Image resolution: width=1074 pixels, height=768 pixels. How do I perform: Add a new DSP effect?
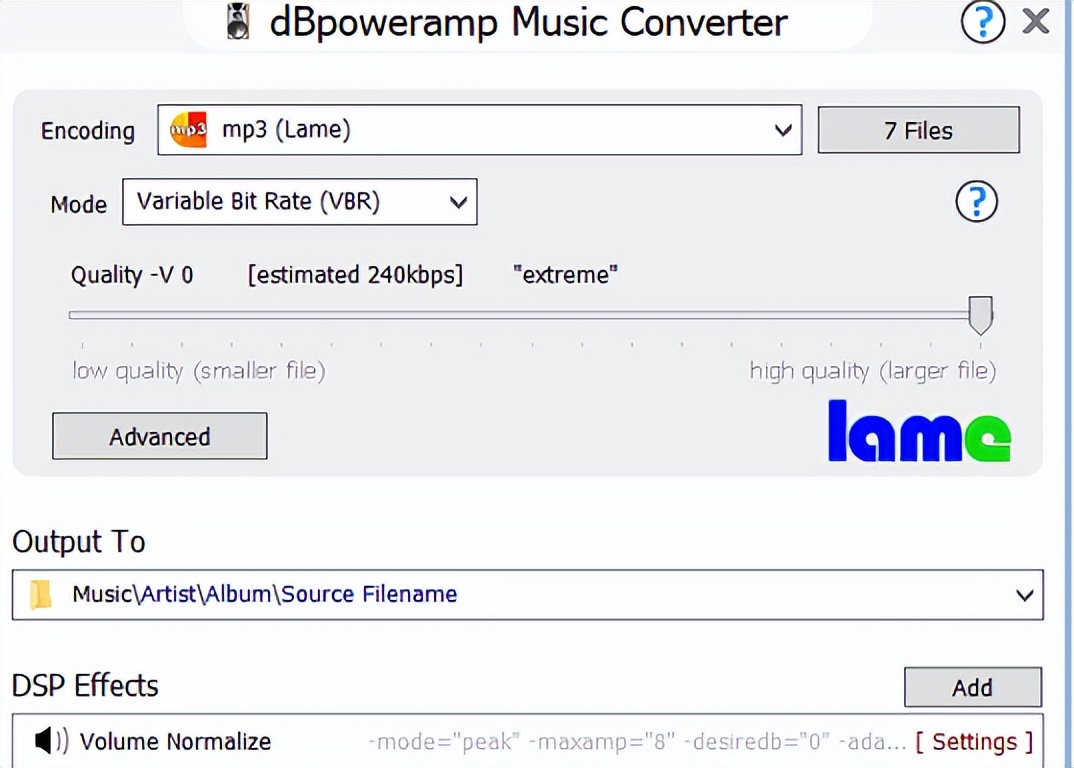point(973,687)
